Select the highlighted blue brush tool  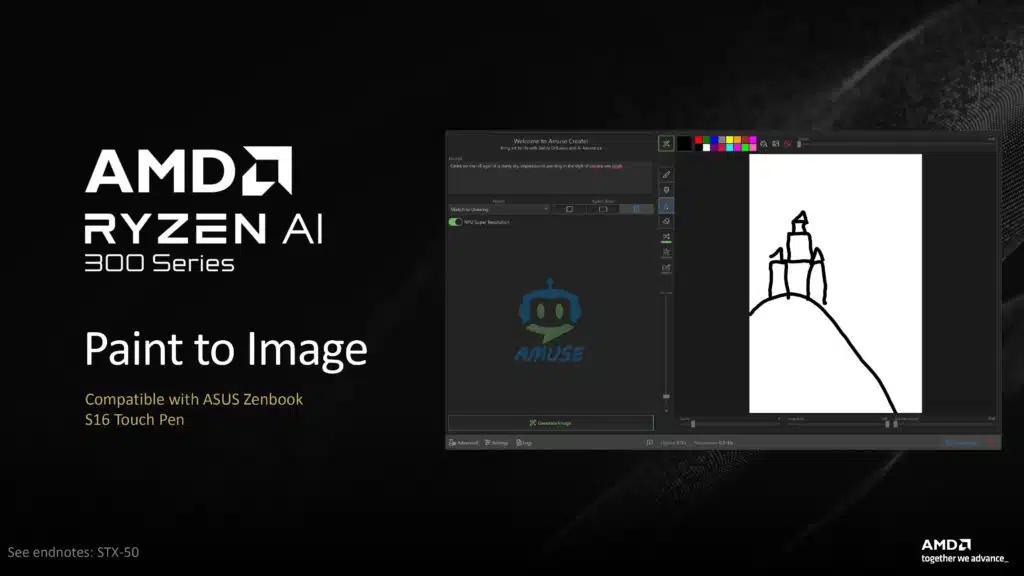666,206
